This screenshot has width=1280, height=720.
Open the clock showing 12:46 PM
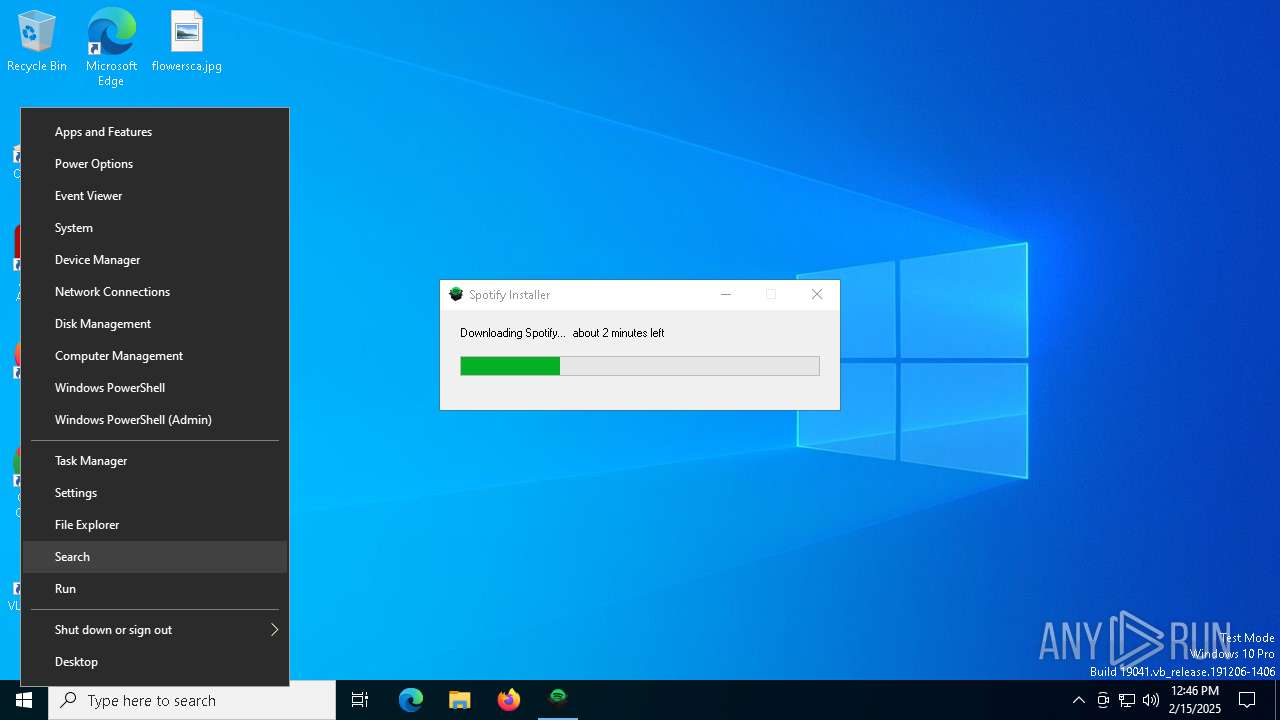pos(1195,700)
